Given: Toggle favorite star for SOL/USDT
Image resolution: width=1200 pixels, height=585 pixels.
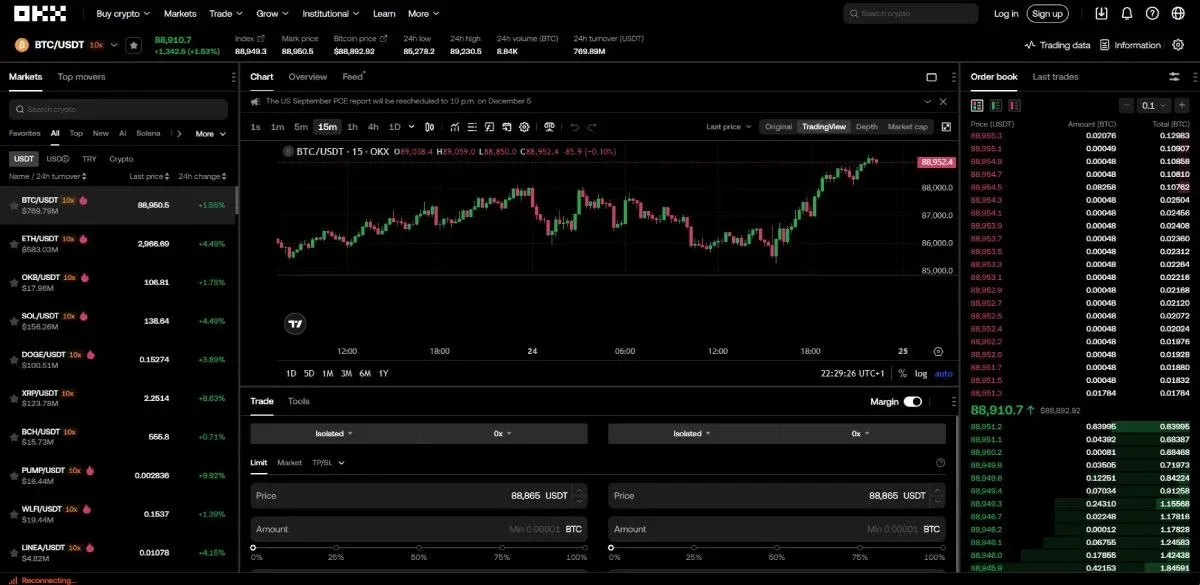Looking at the screenshot, I should click(14, 320).
